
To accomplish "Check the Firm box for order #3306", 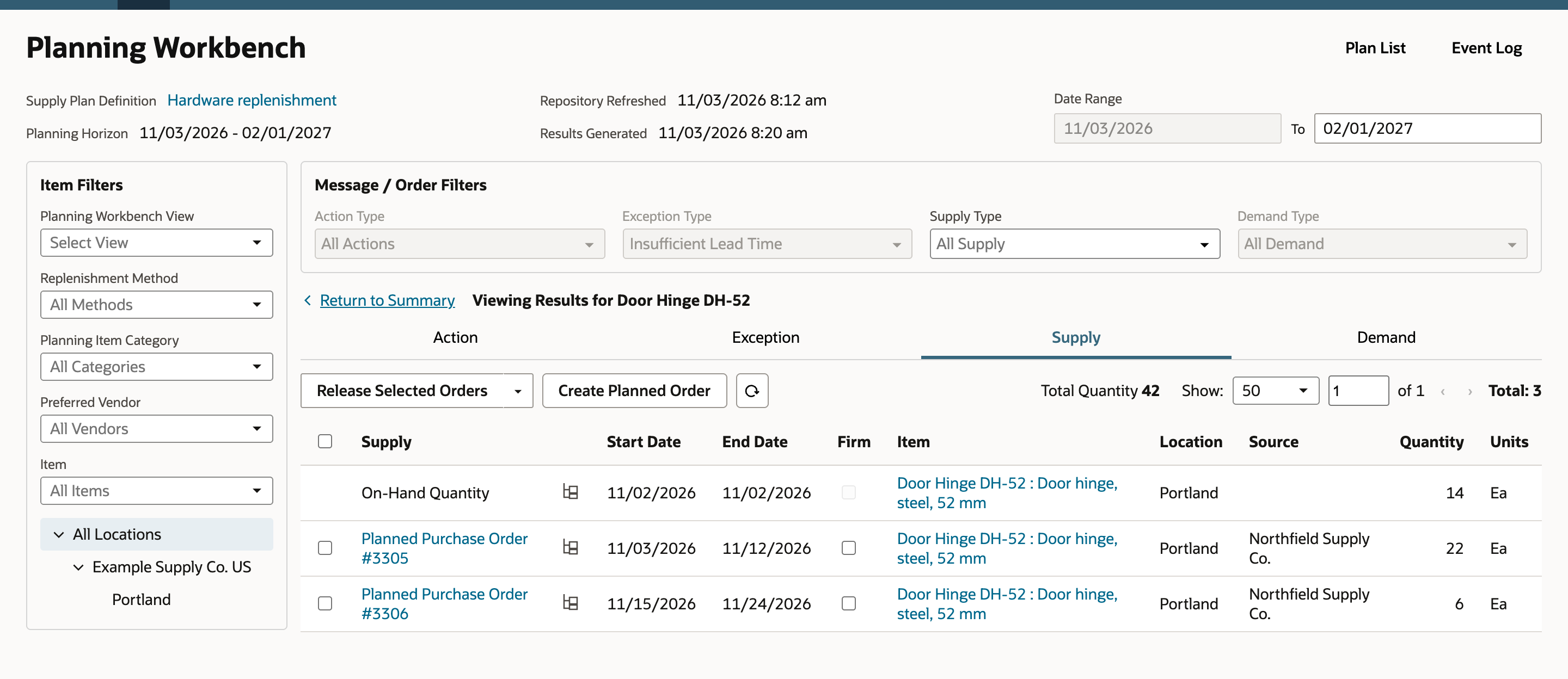I will [x=849, y=603].
